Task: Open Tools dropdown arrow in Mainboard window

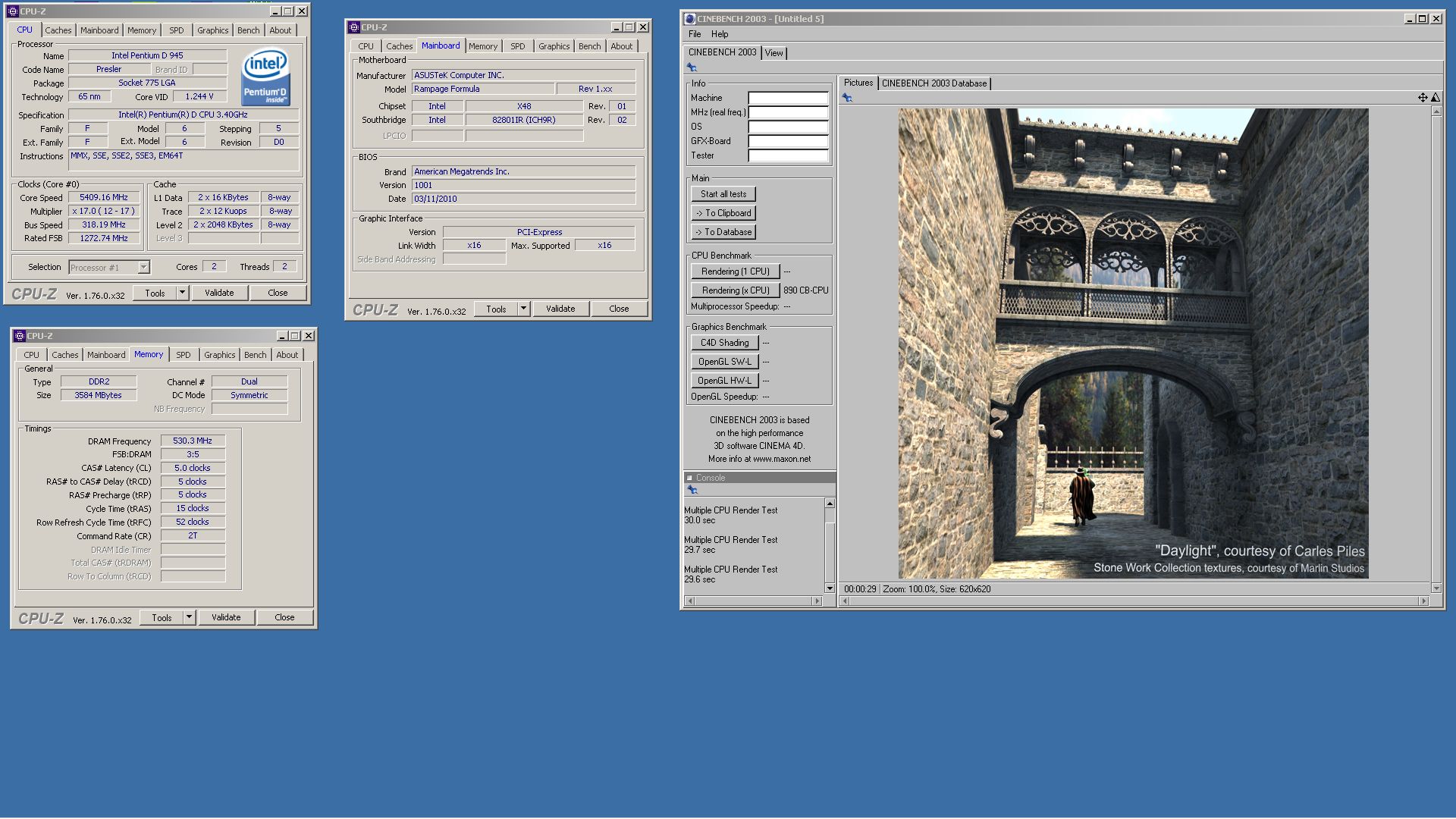Action: pyautogui.click(x=523, y=309)
